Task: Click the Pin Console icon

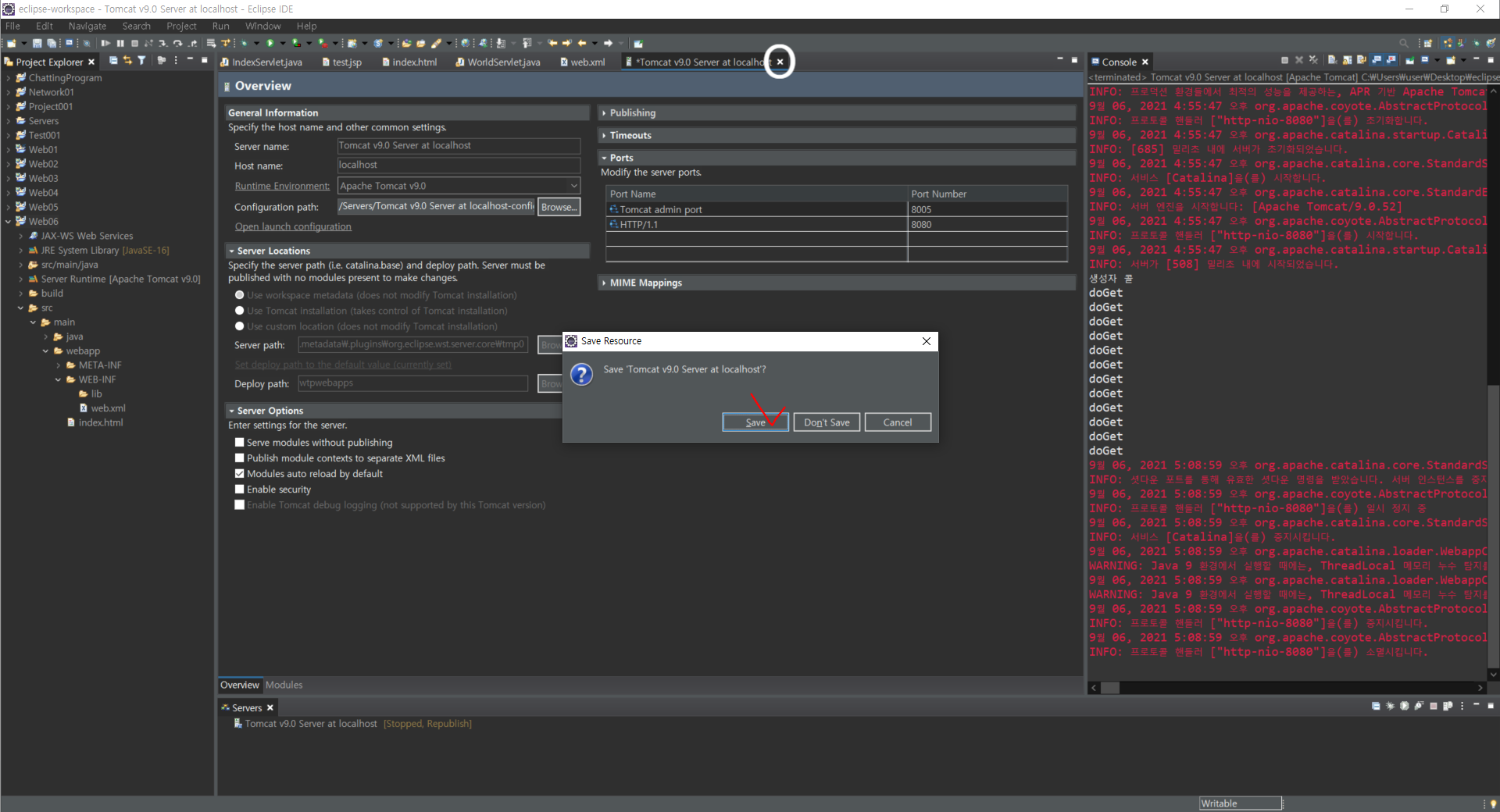Action: point(1410,60)
